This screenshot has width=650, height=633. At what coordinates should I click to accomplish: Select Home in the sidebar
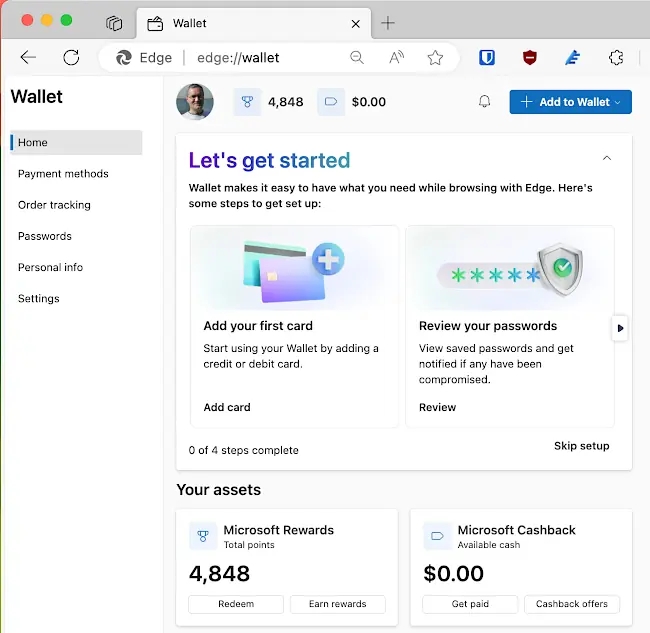(x=76, y=142)
